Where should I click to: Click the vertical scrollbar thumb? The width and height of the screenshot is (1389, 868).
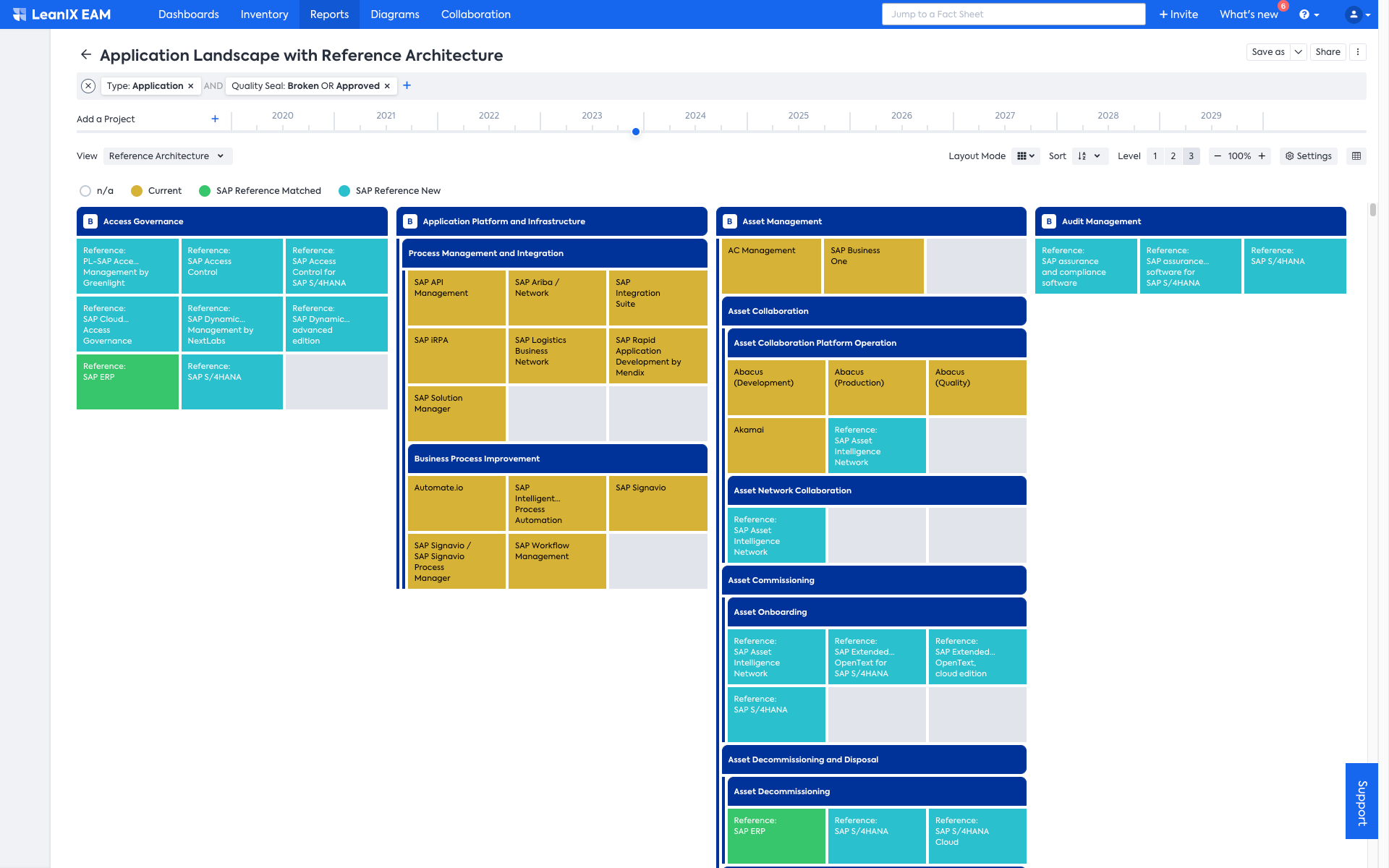(1373, 210)
